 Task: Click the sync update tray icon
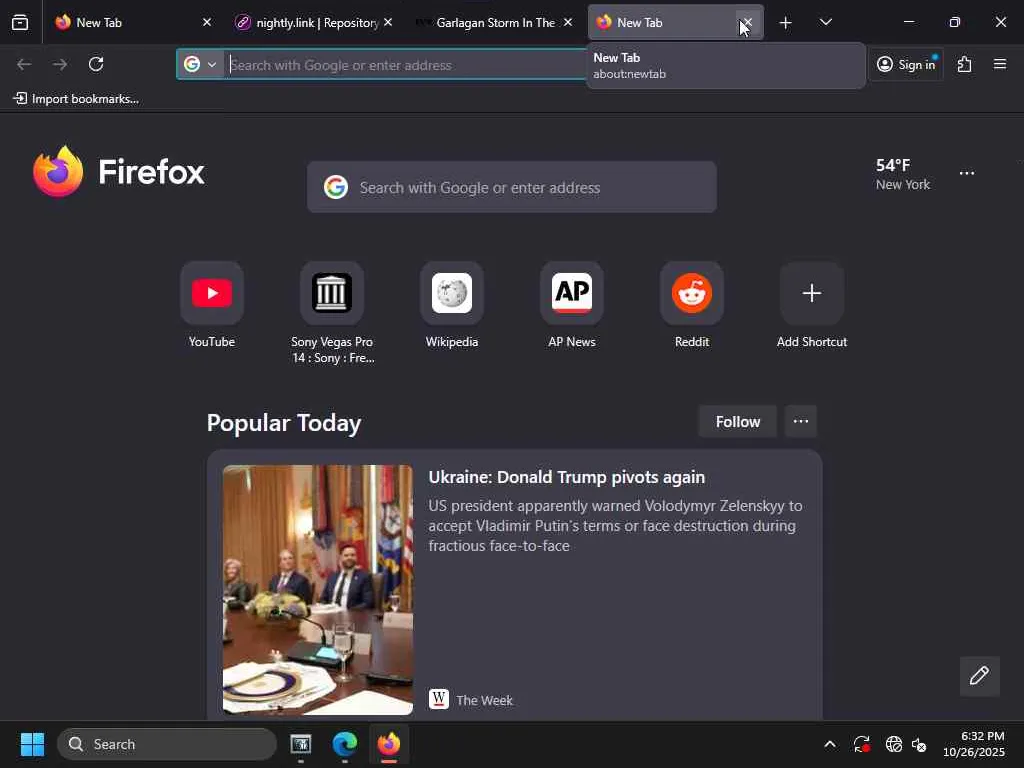point(861,744)
